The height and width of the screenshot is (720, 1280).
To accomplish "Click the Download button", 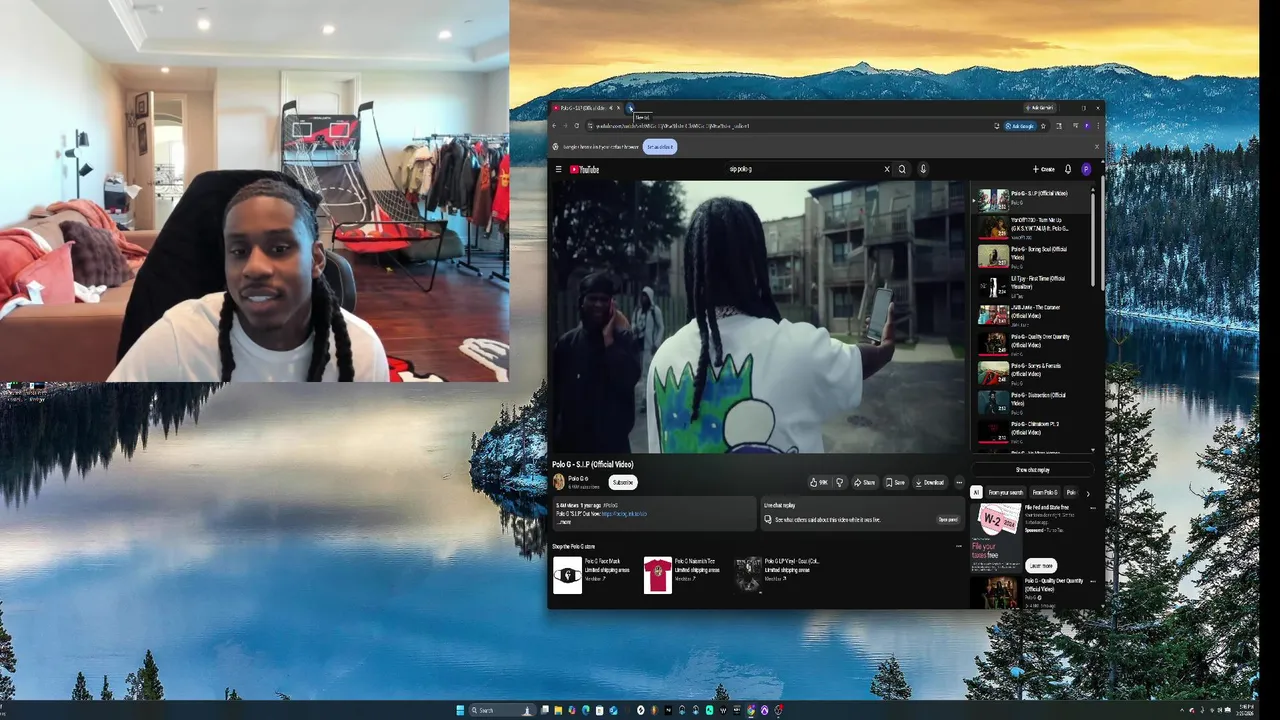I will pyautogui.click(x=930, y=482).
